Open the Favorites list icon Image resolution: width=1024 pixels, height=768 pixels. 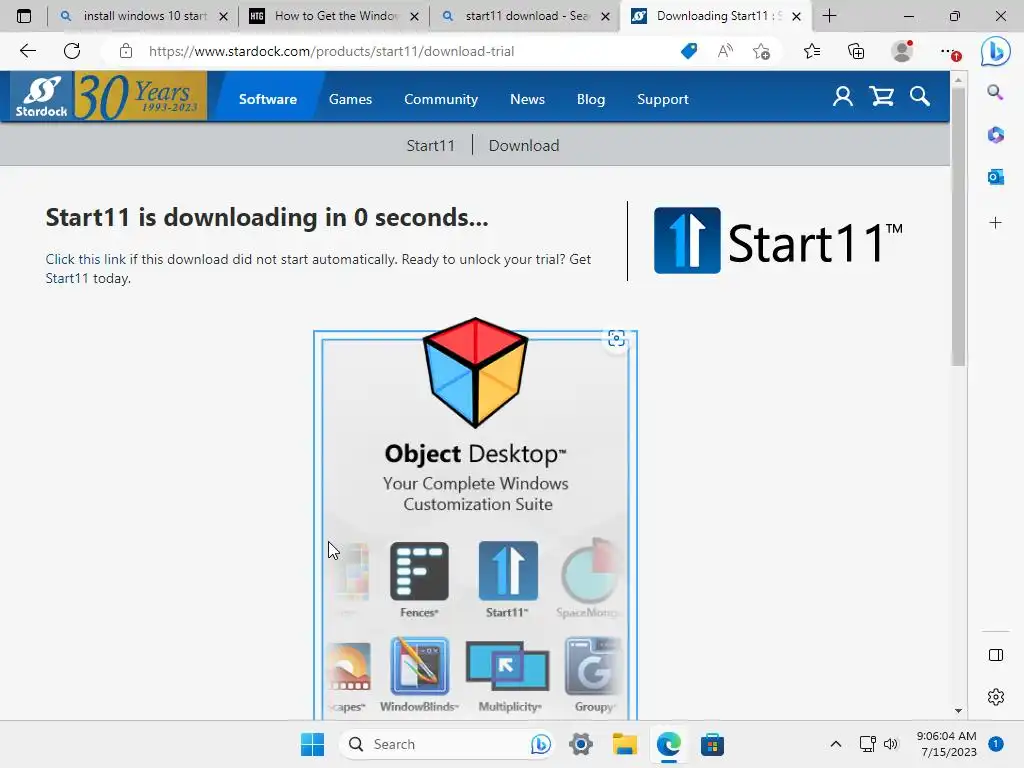tap(812, 51)
